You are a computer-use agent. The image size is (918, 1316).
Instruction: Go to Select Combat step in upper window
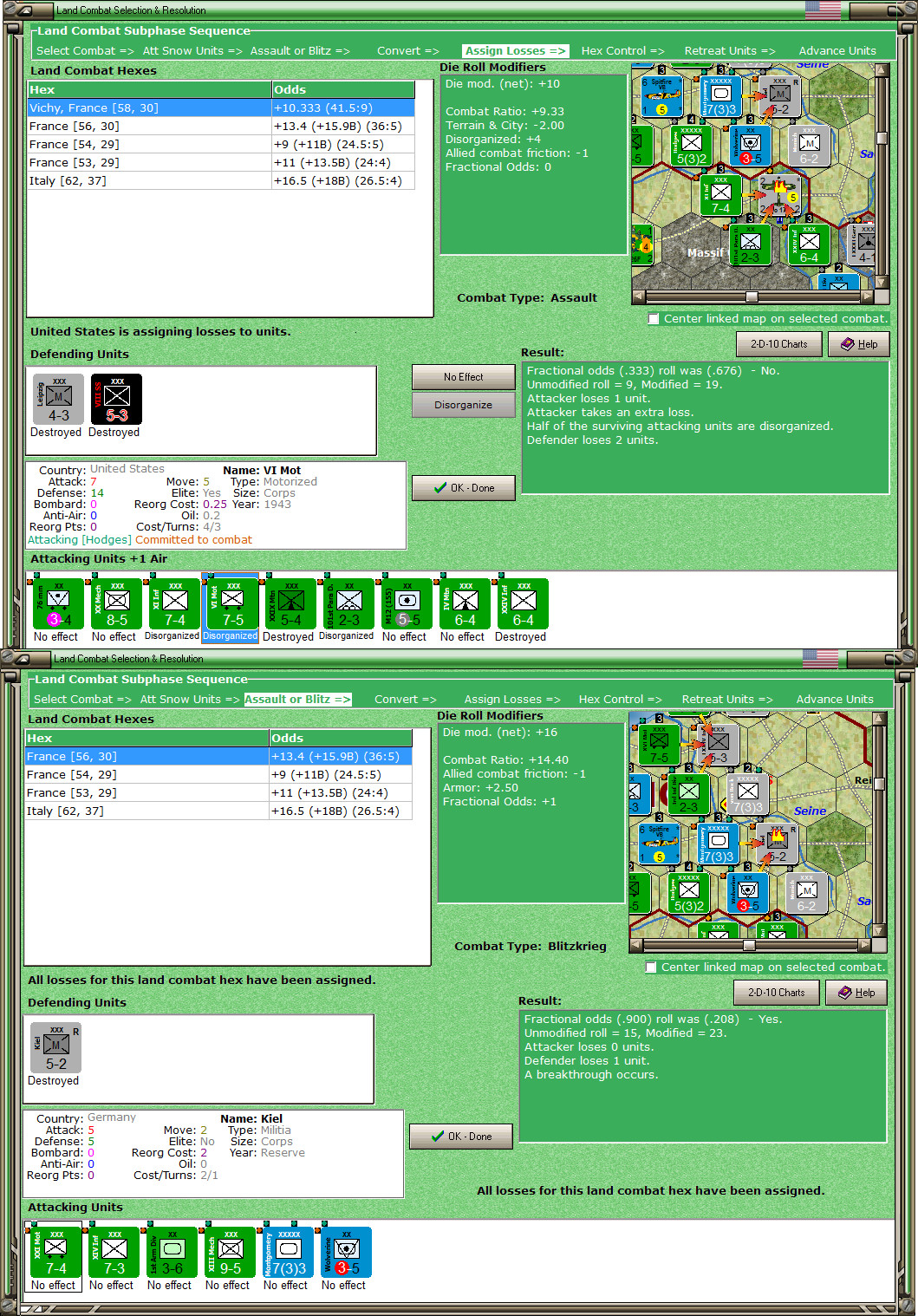[85, 51]
